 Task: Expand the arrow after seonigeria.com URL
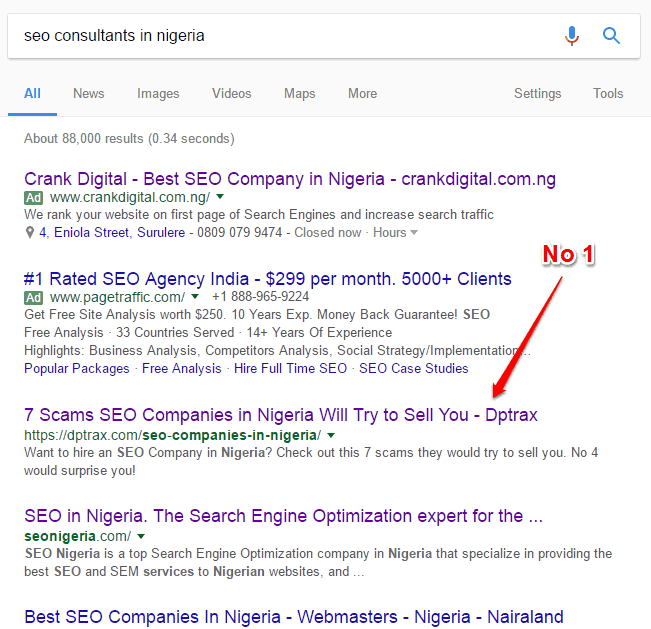pyautogui.click(x=141, y=536)
